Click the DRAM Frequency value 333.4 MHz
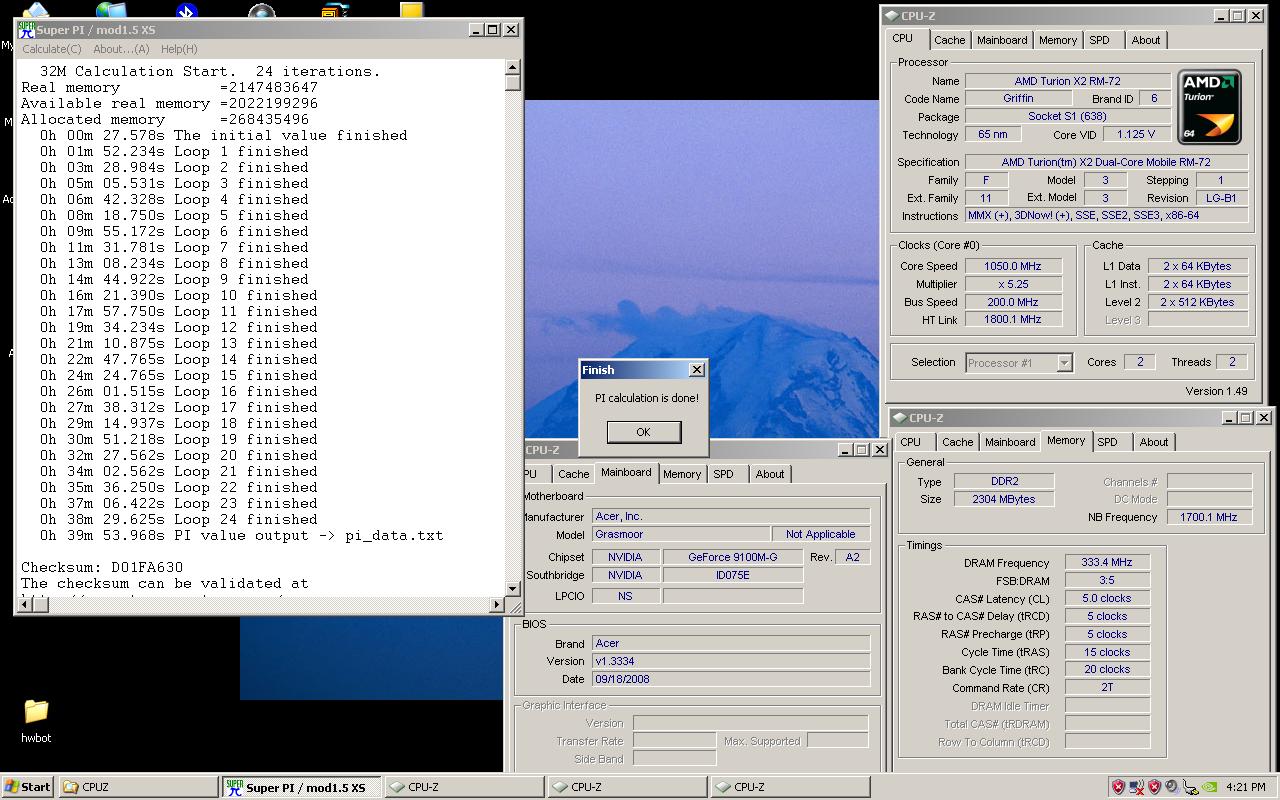The image size is (1280, 800). coord(1107,563)
